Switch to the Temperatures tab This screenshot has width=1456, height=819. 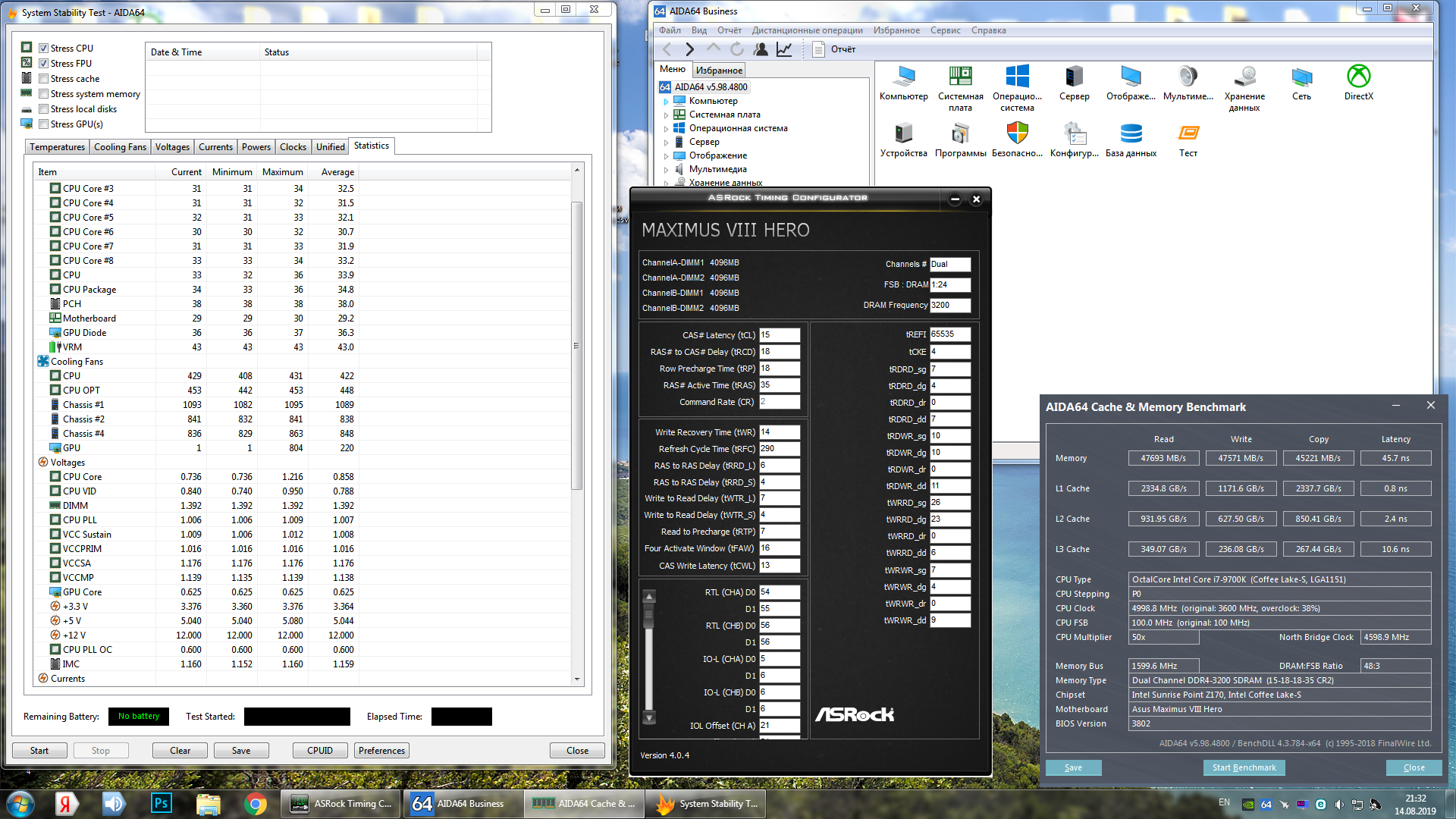tap(57, 147)
